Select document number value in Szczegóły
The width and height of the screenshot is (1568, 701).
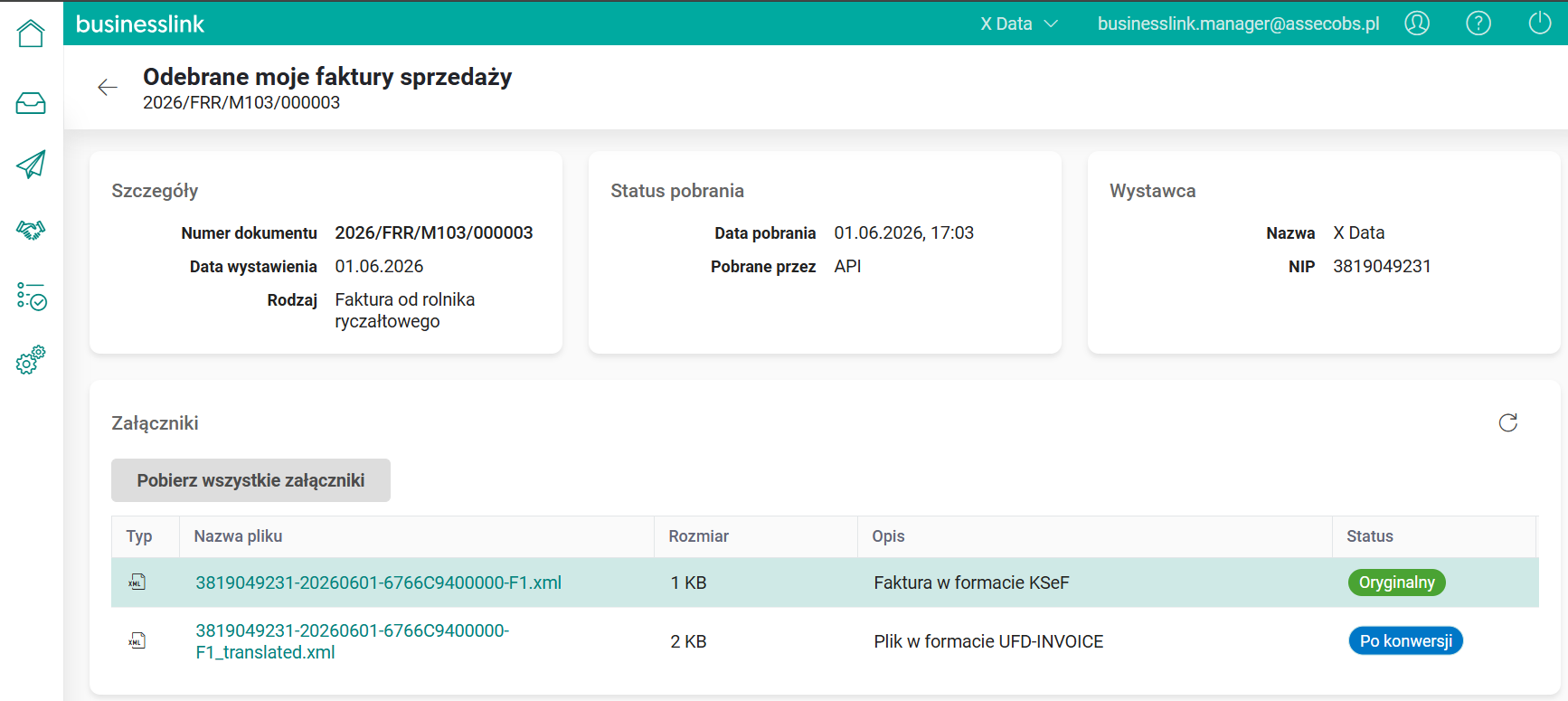click(434, 232)
